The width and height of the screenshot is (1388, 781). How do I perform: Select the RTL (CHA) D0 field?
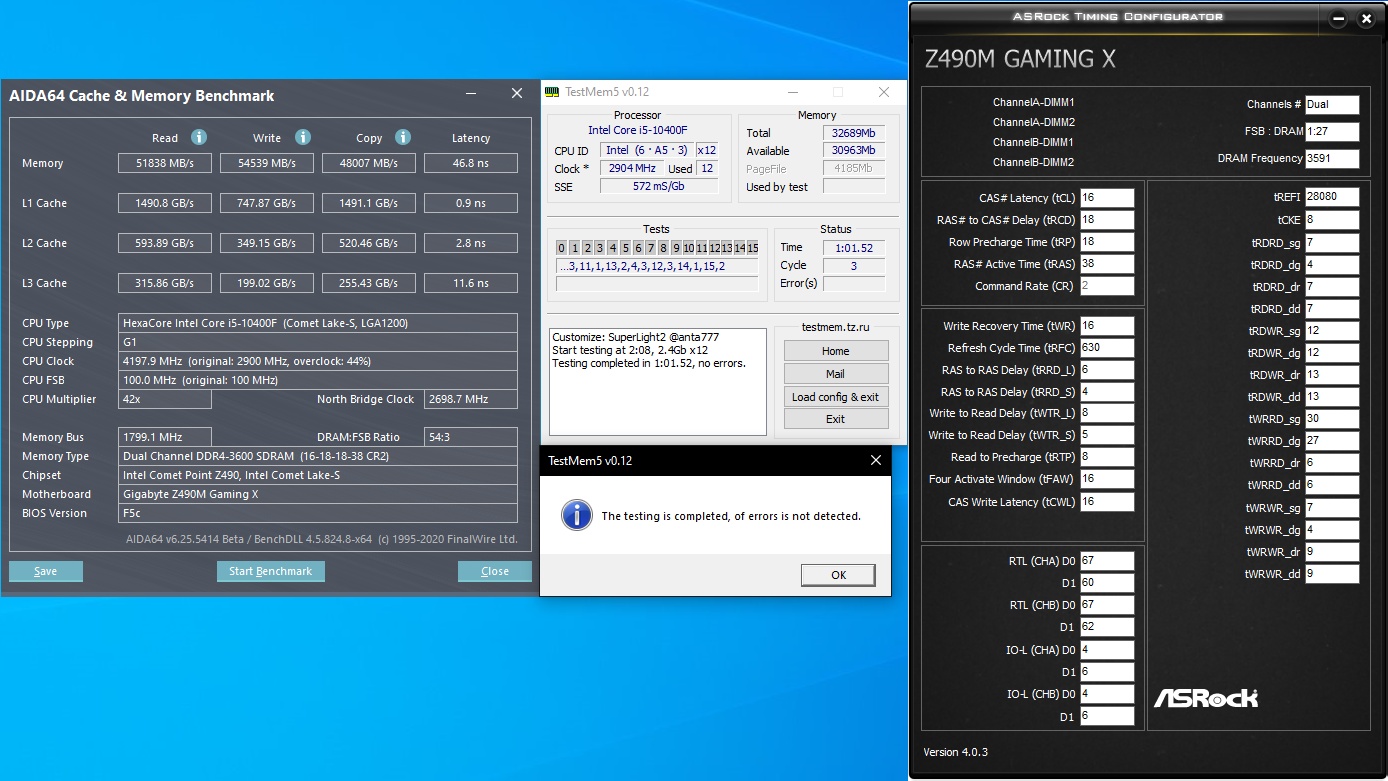pos(1107,561)
